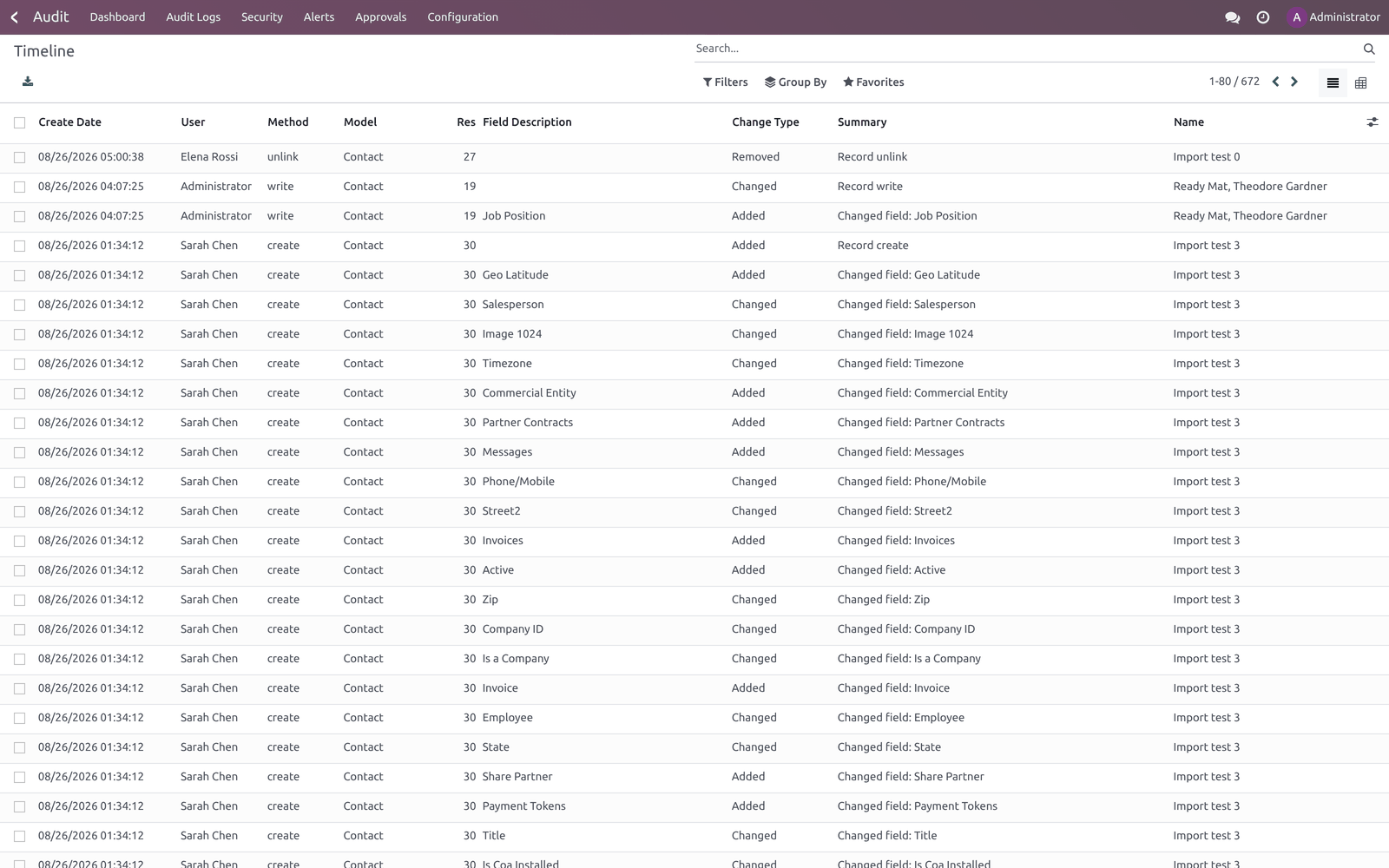Open the Group By dropdown
1389x868 pixels.
point(795,82)
